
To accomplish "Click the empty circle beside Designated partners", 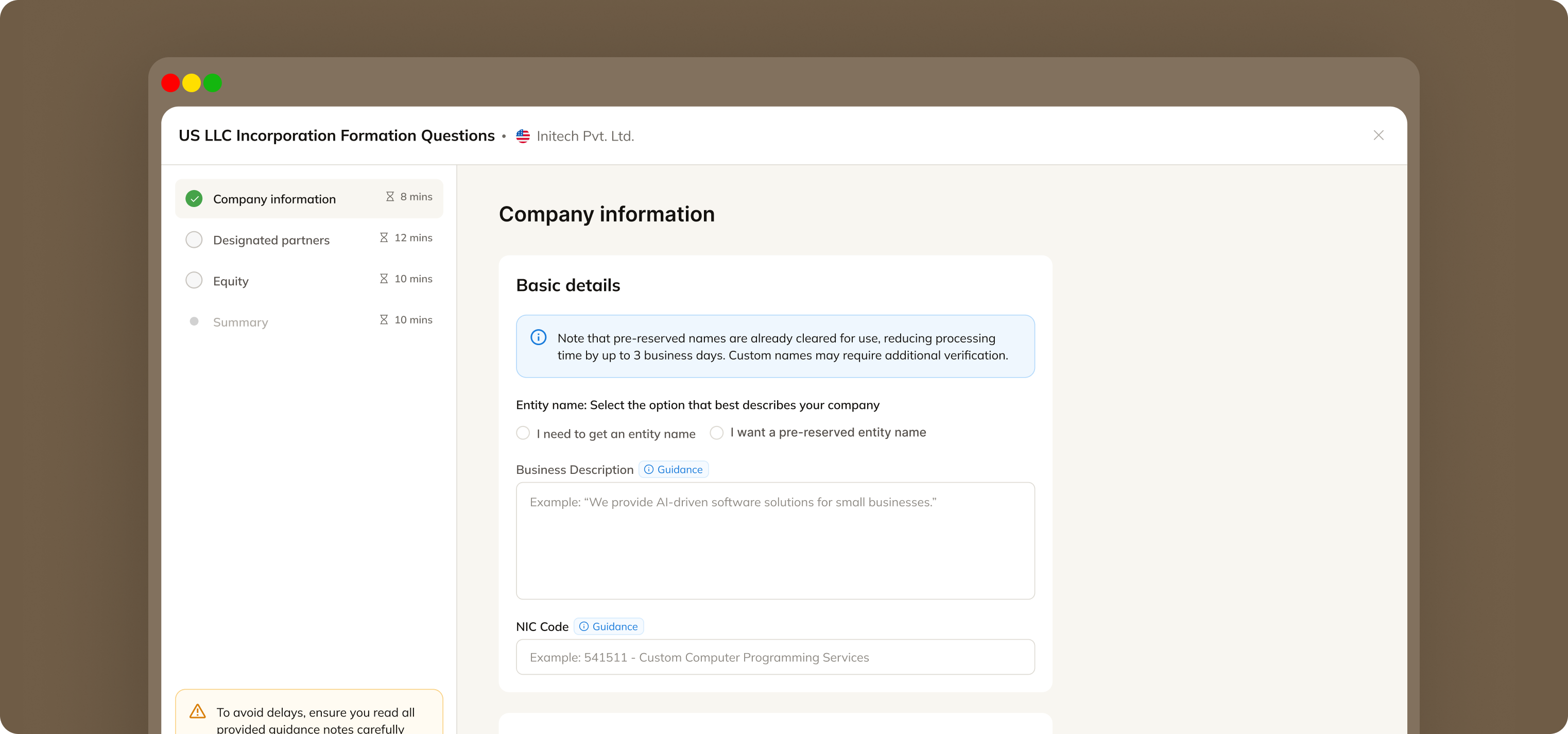I will click(x=194, y=239).
